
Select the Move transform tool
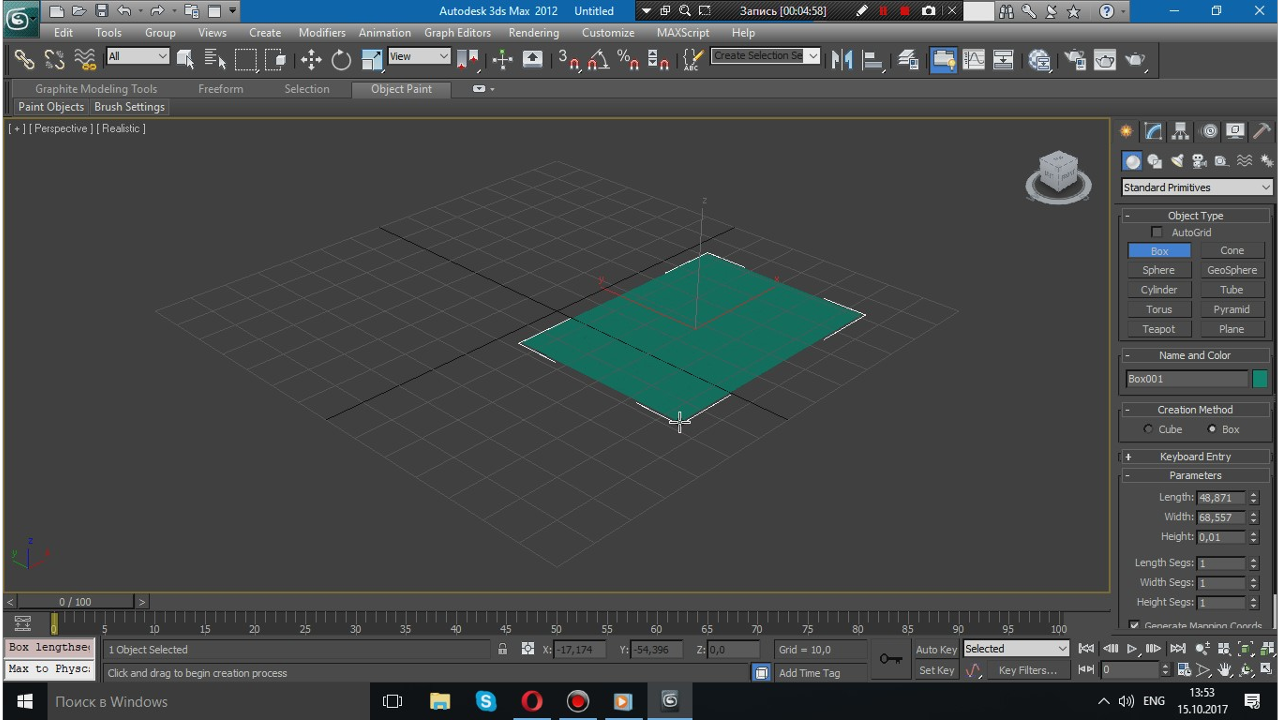pyautogui.click(x=311, y=60)
